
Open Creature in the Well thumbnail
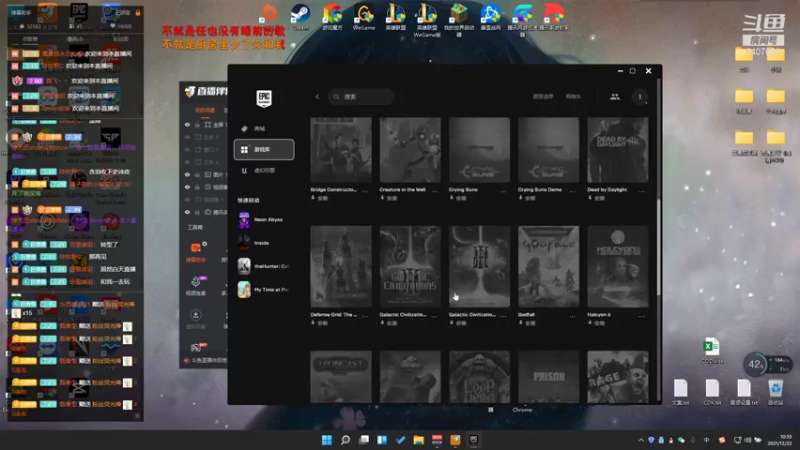coord(410,150)
